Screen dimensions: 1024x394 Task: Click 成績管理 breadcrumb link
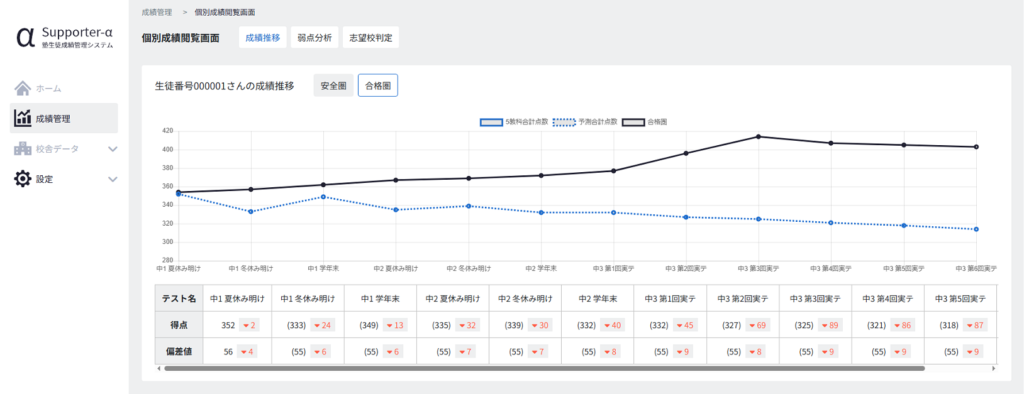click(157, 12)
